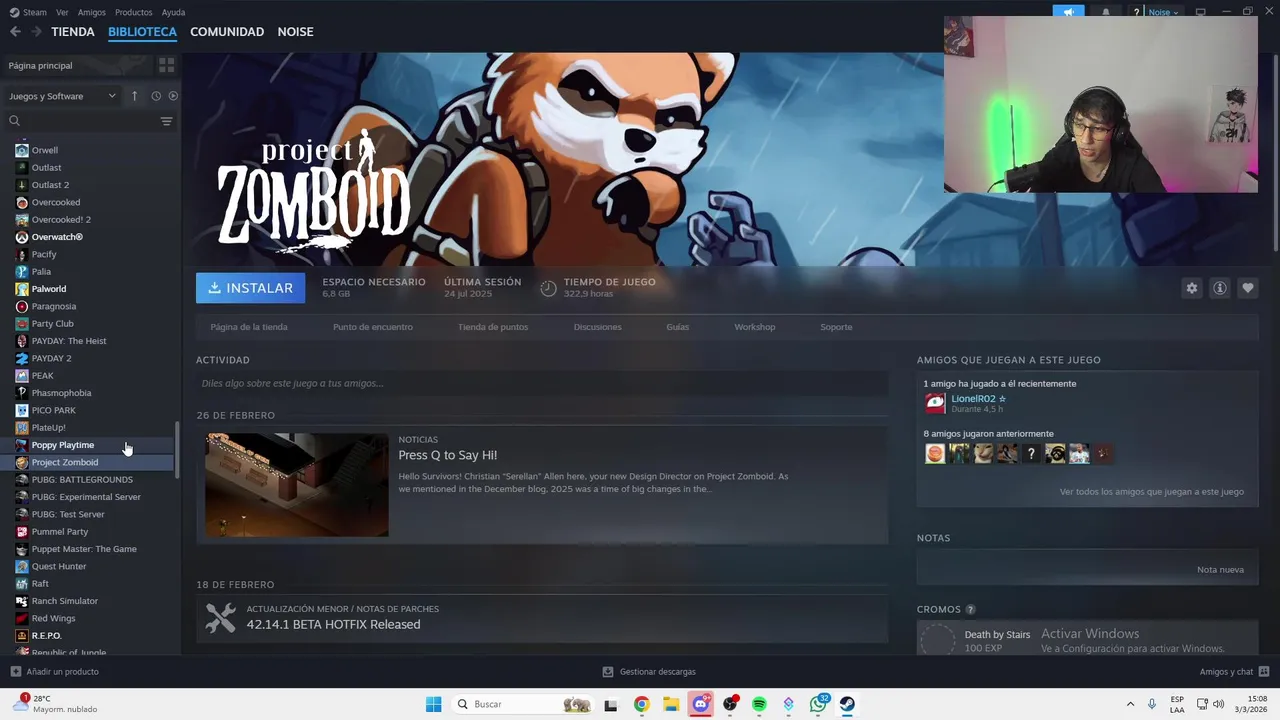This screenshot has height=720, width=1280.
Task: Open Chrome from taskbar
Action: click(641, 704)
